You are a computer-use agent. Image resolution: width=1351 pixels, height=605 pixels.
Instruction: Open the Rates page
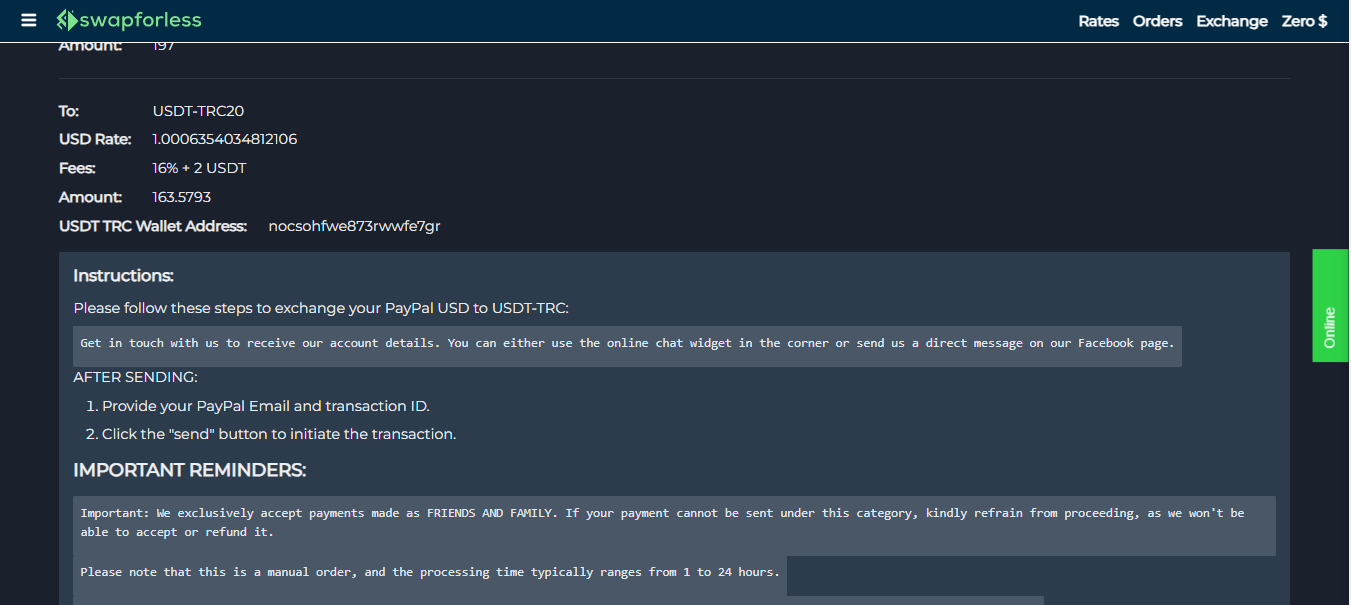1098,21
